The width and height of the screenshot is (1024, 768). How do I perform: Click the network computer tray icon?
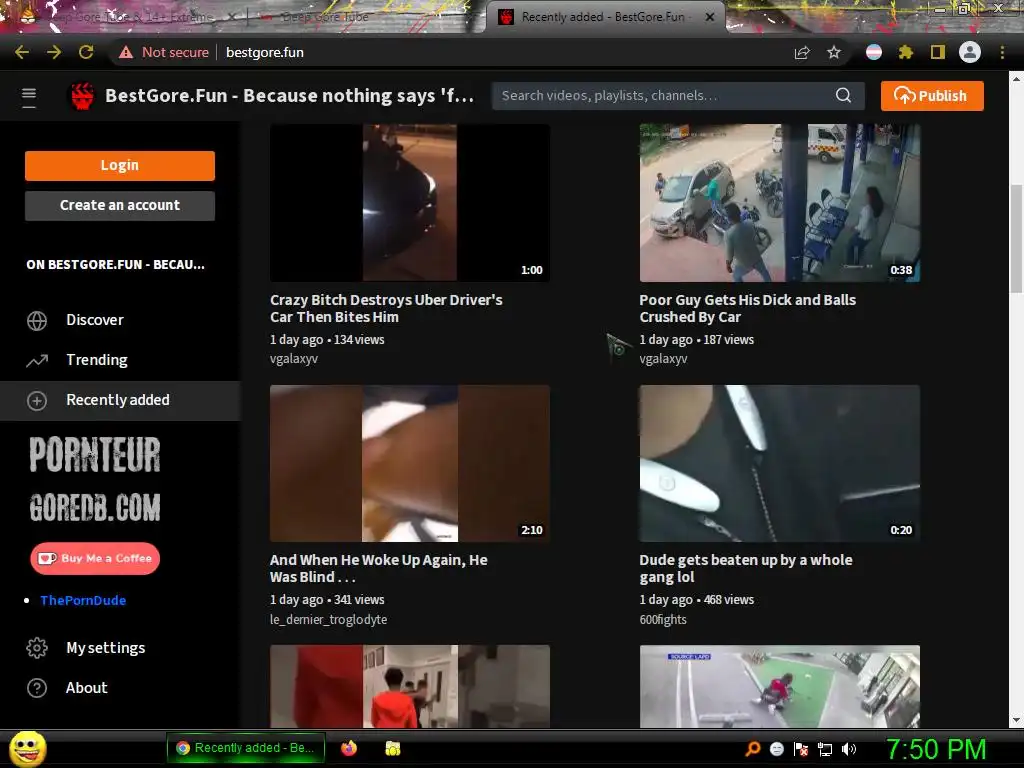(825, 749)
